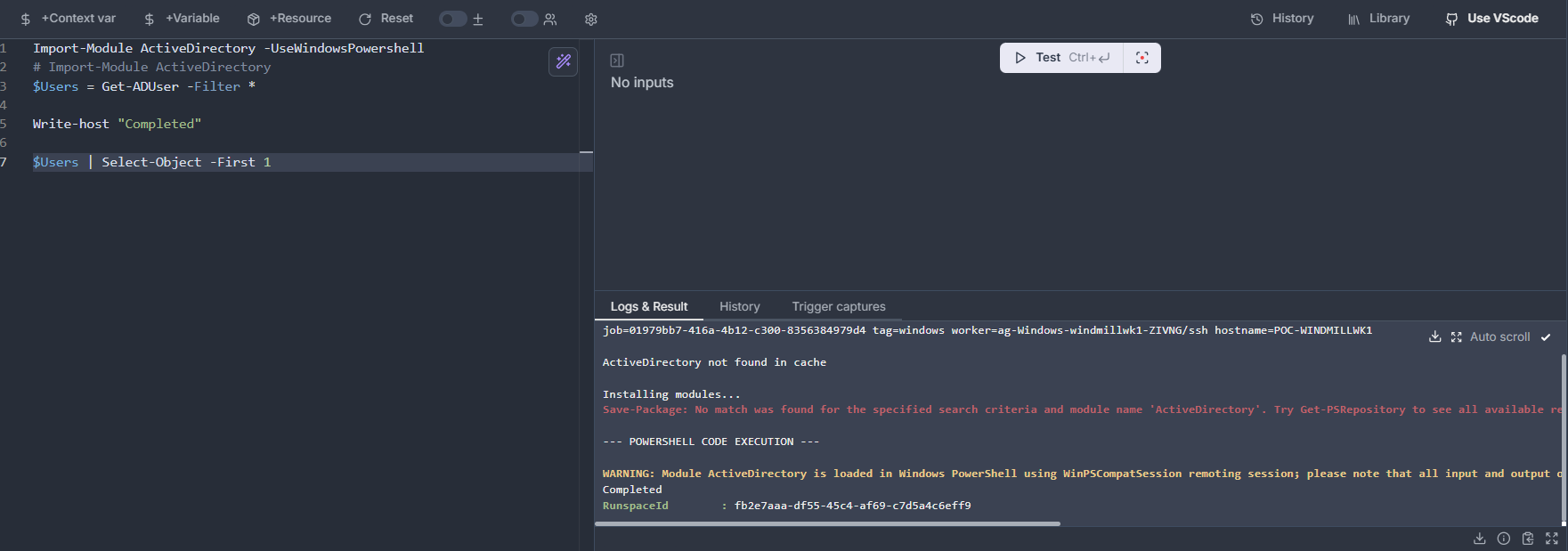Open the AI magic wand assistant
Viewport: 1568px width, 551px height.
point(564,61)
